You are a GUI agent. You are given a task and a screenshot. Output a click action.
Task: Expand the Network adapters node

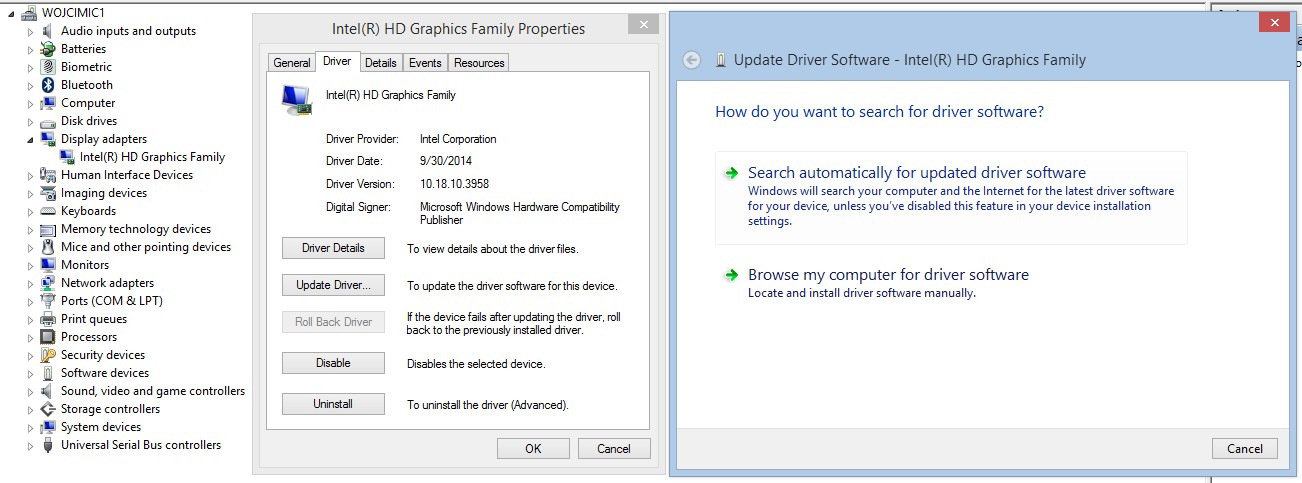[31, 283]
